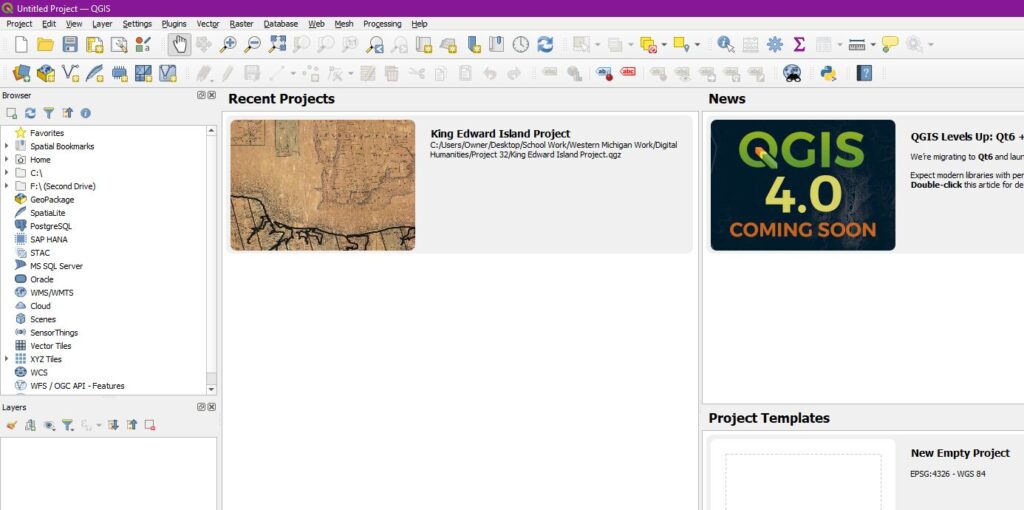Select WMS/WMTS in Browser tree
The width and height of the screenshot is (1024, 510).
pyautogui.click(x=52, y=293)
